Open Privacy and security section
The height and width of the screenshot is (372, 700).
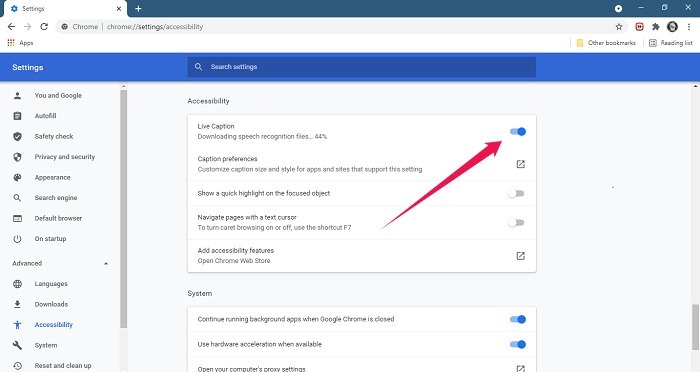coord(65,157)
